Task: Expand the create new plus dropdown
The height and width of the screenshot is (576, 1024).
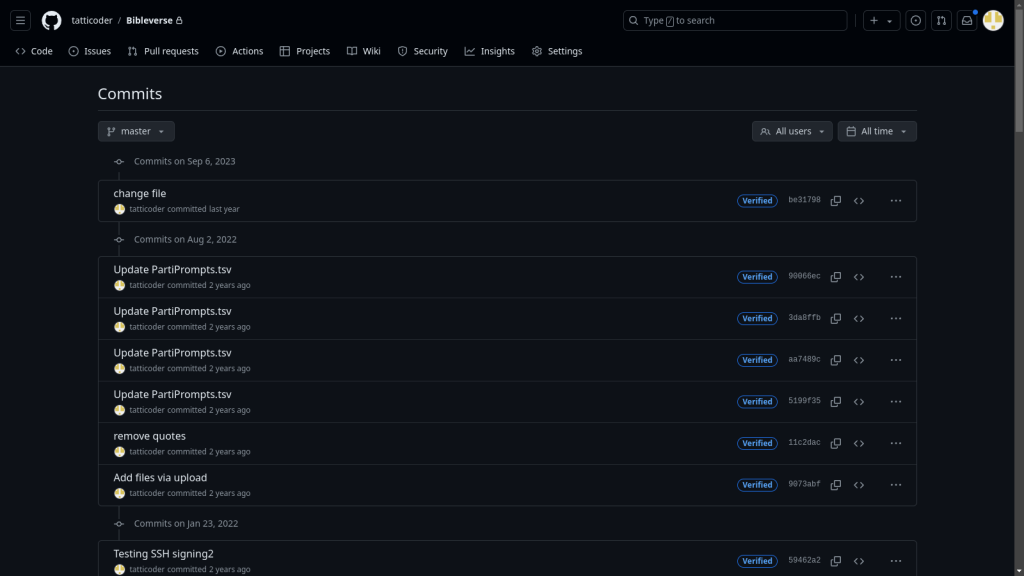Action: click(880, 20)
